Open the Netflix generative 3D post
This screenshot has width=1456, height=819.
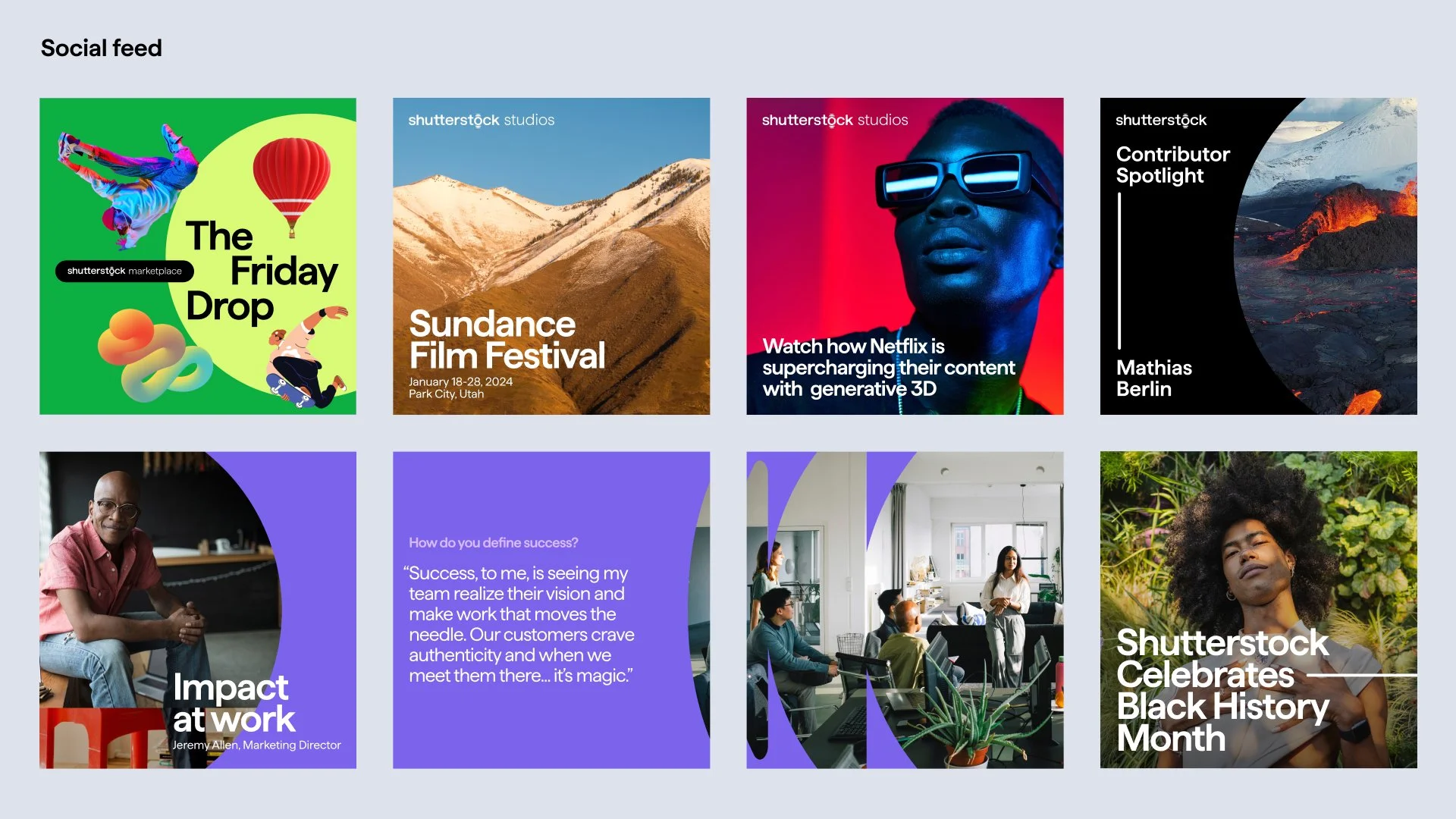pos(905,256)
